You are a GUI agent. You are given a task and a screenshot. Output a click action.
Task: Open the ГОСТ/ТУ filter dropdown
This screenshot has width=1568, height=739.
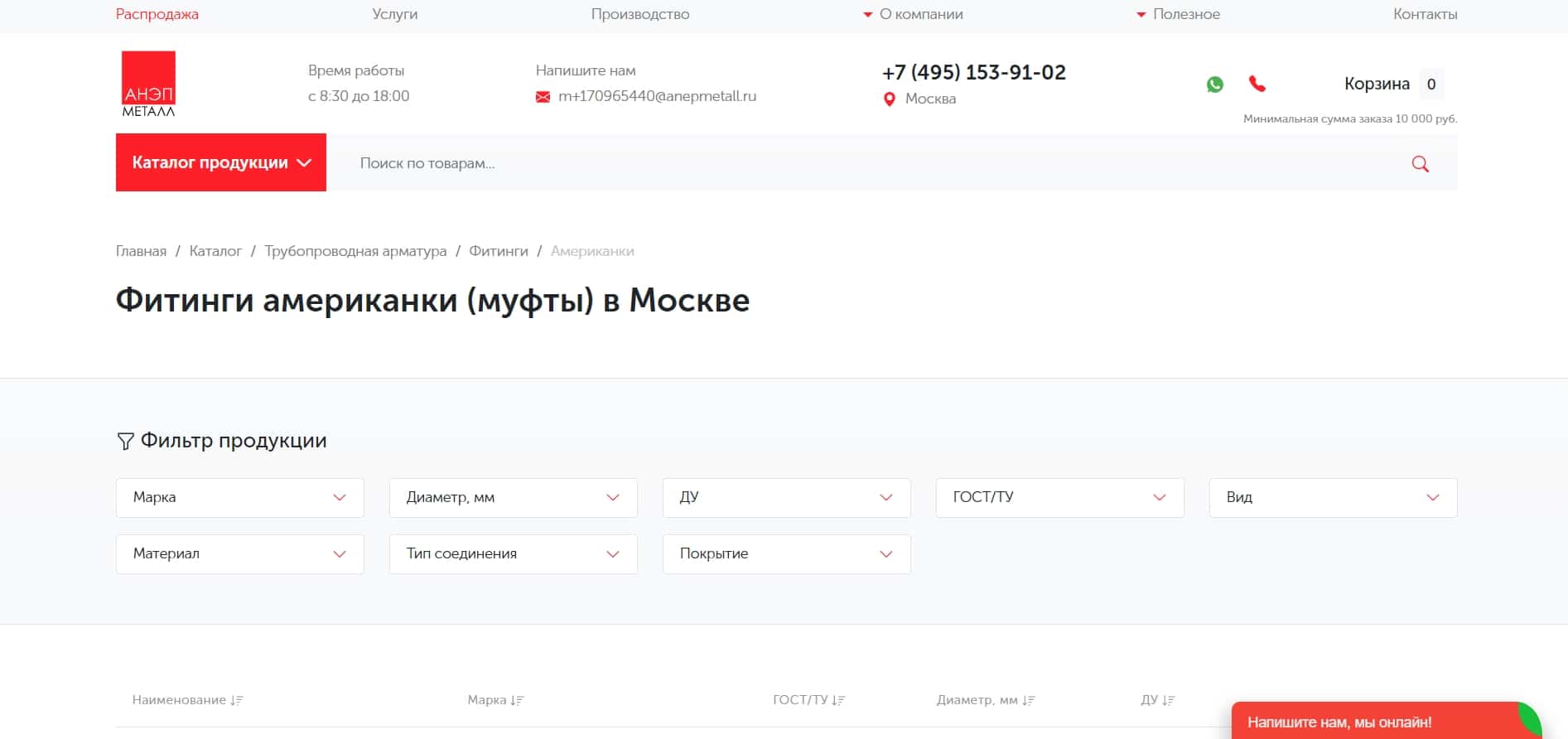(x=1060, y=498)
